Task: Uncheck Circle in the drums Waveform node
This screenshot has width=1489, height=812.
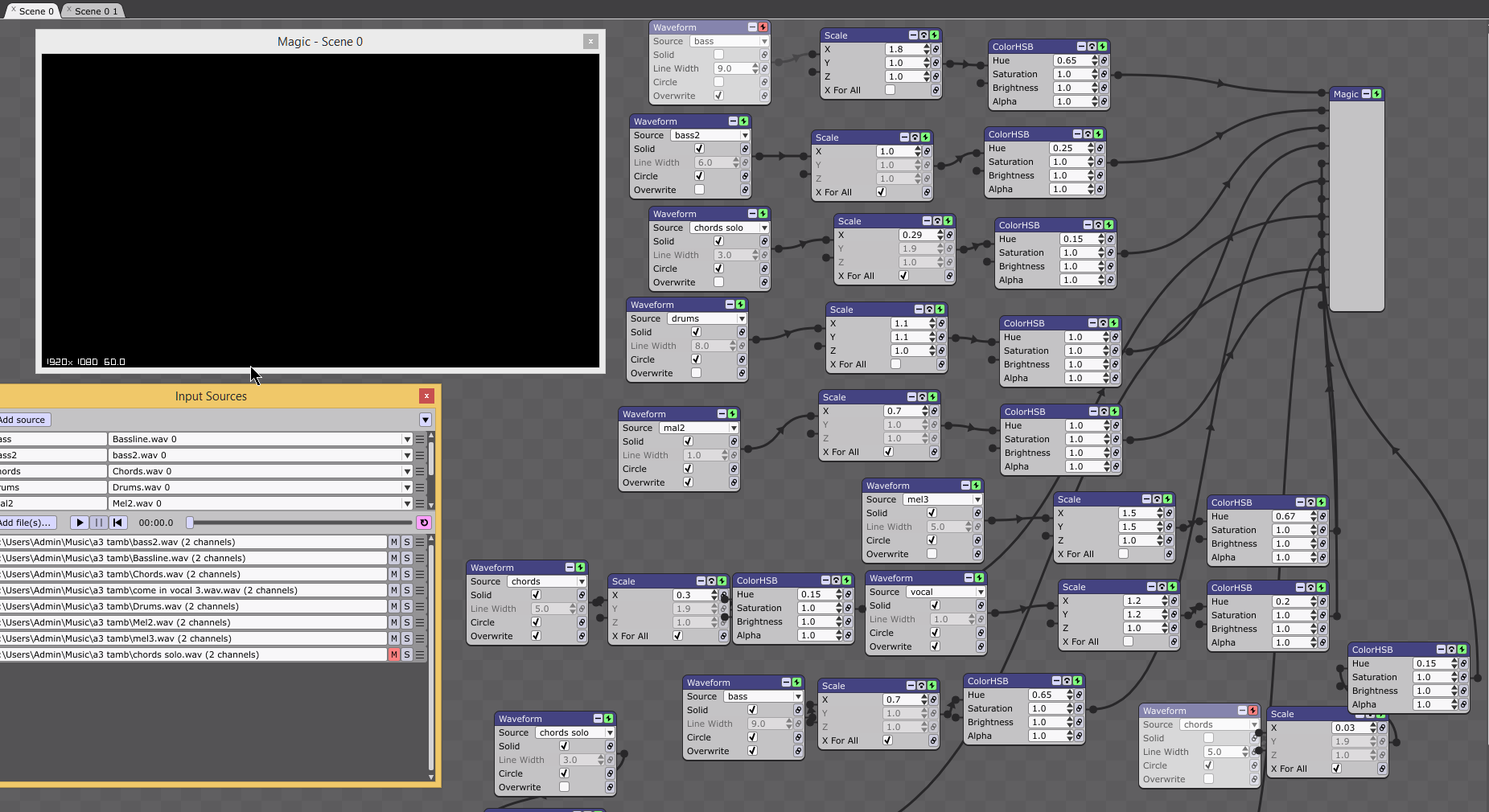Action: (696, 359)
